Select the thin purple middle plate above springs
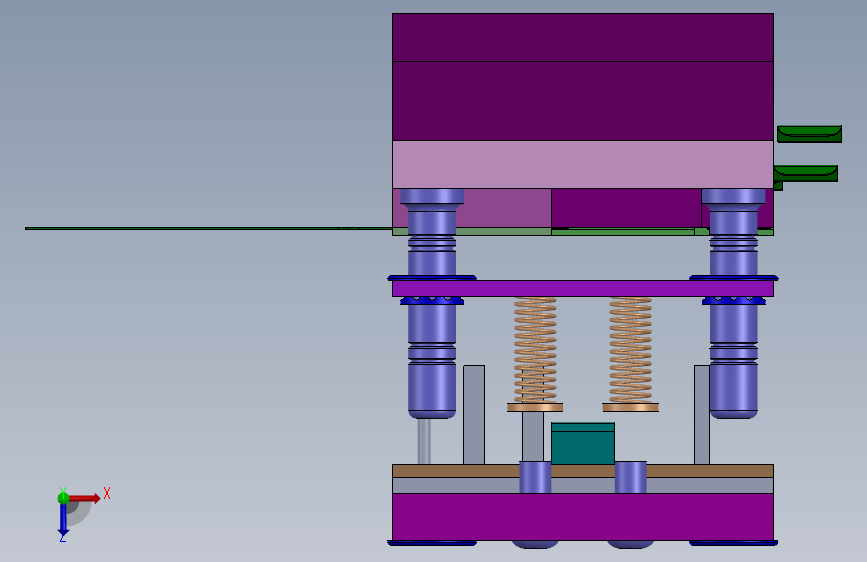The width and height of the screenshot is (867, 562). (x=583, y=289)
